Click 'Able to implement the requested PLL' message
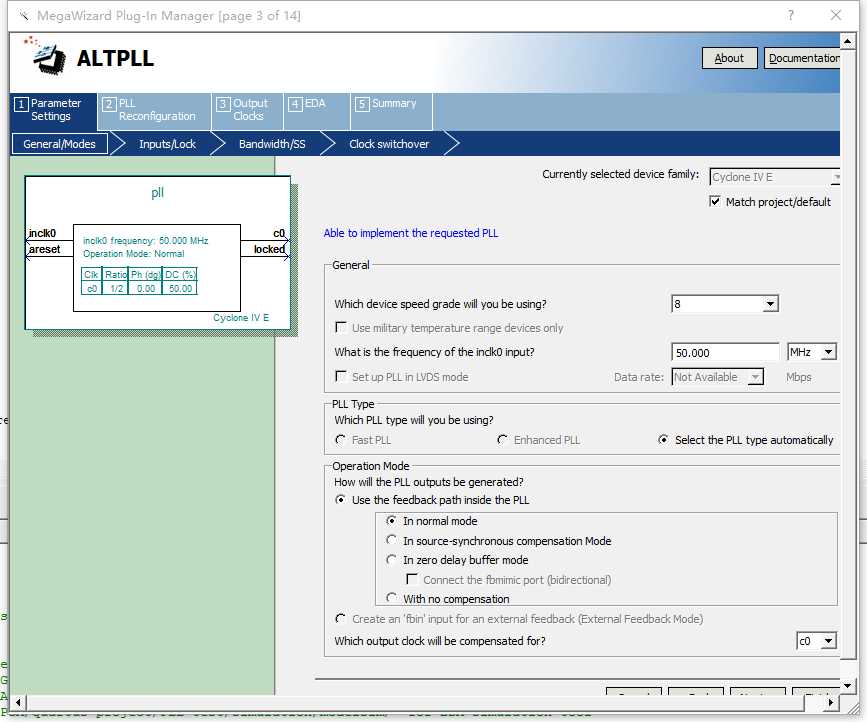 click(x=411, y=233)
